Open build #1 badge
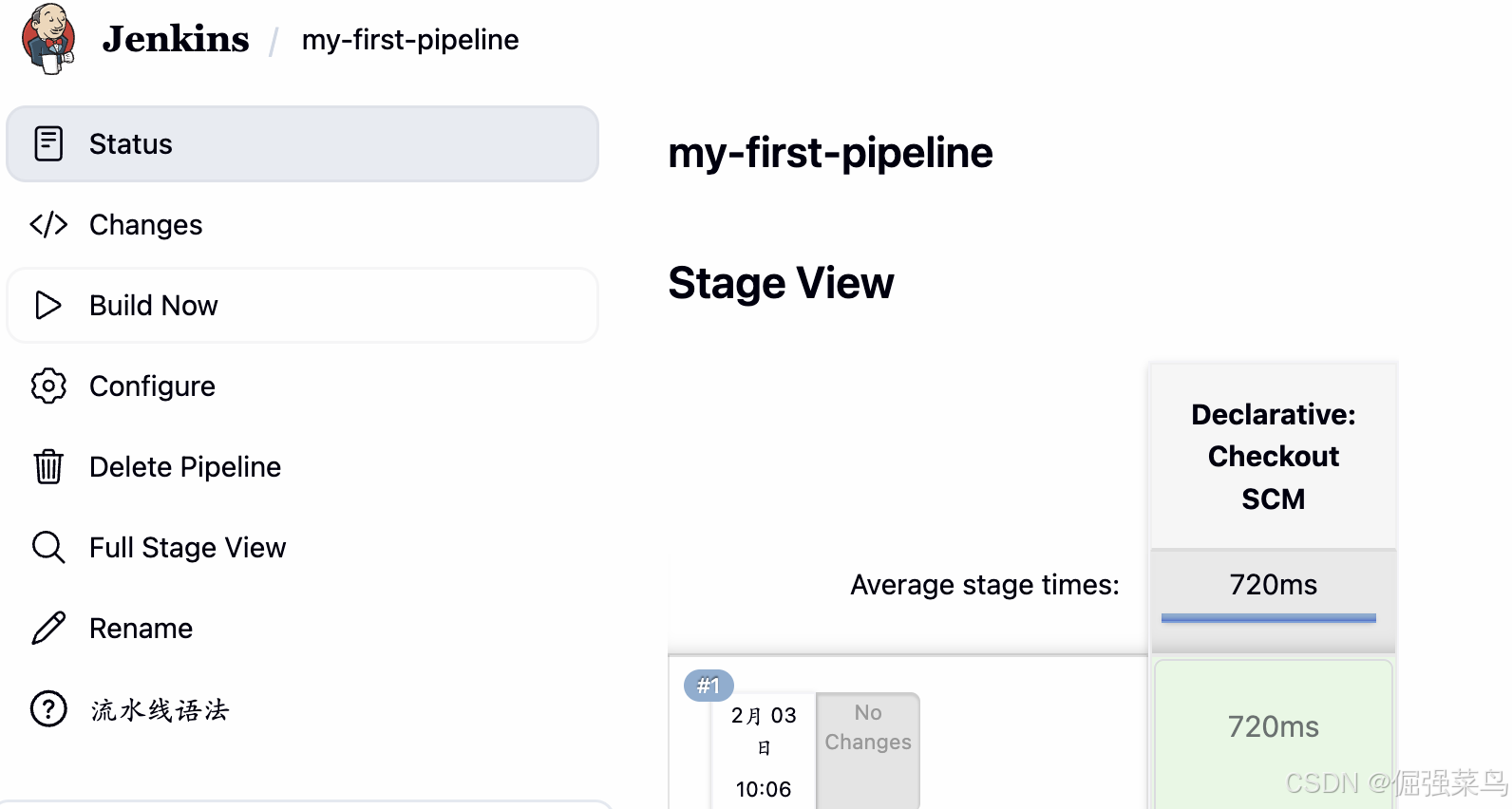Viewport: 1512px width, 809px height. point(709,686)
